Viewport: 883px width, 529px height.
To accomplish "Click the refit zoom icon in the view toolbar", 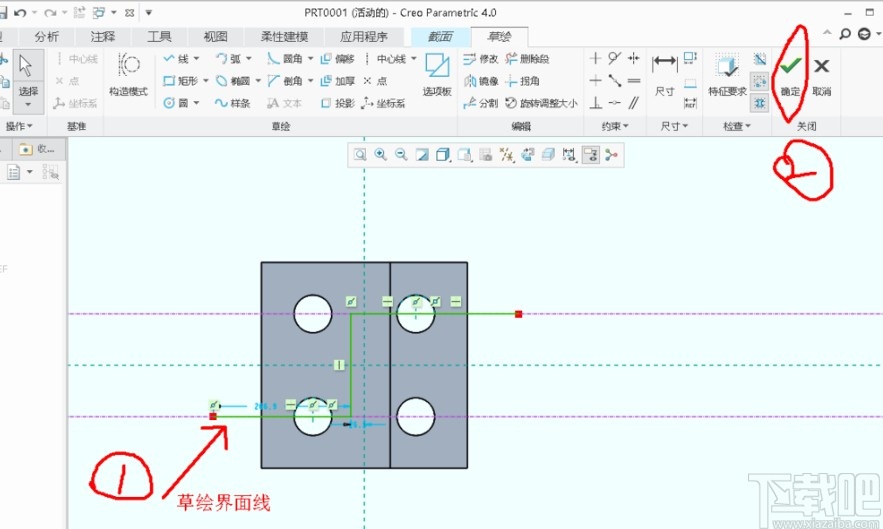I will [359, 154].
